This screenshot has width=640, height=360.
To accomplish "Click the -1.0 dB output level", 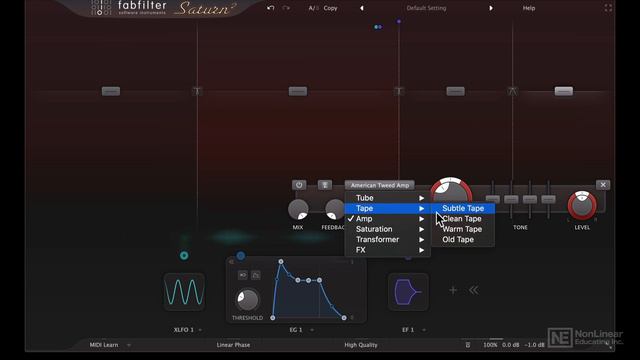I will [x=534, y=345].
